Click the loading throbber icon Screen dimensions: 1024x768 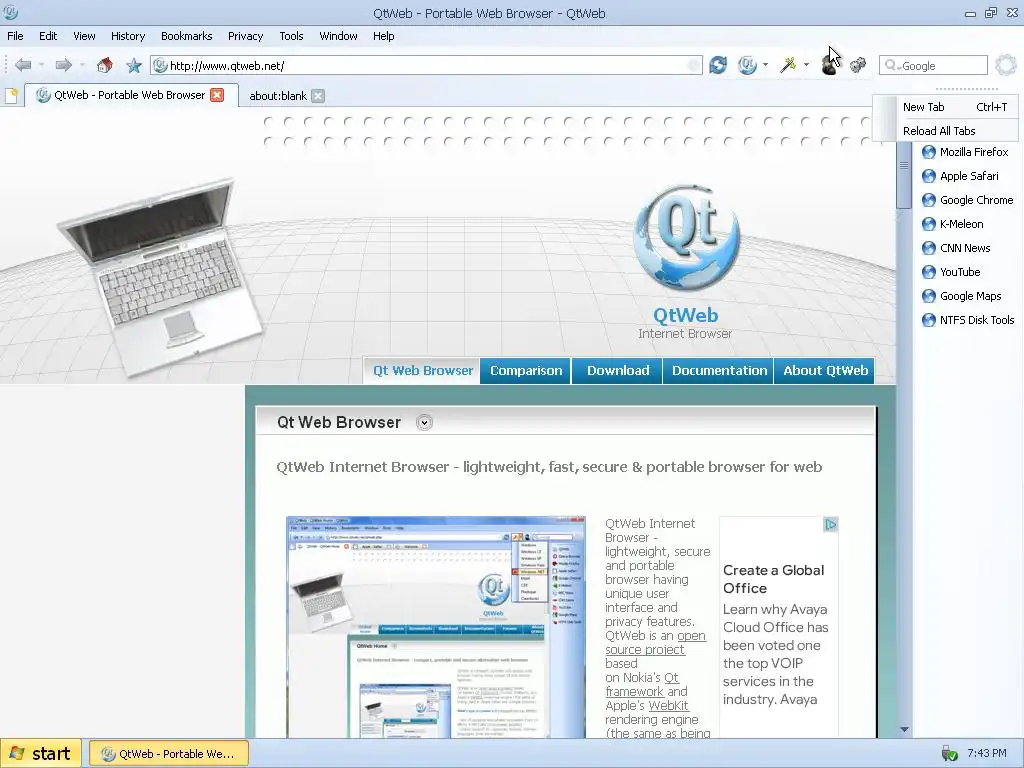point(1006,65)
